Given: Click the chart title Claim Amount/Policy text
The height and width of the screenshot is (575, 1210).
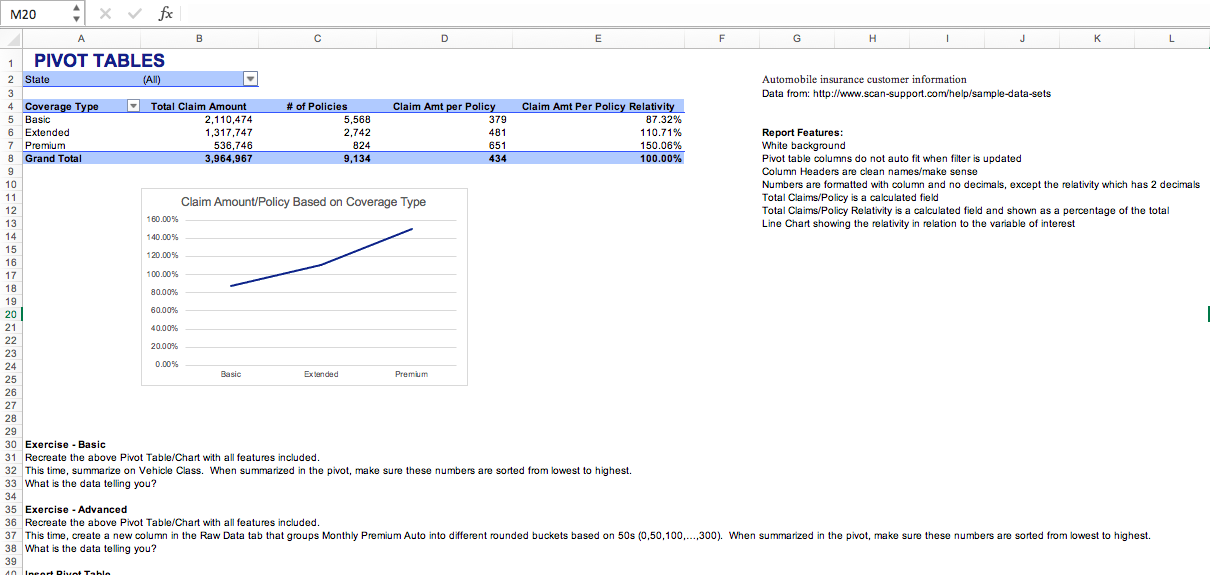Looking at the screenshot, I should (x=303, y=202).
